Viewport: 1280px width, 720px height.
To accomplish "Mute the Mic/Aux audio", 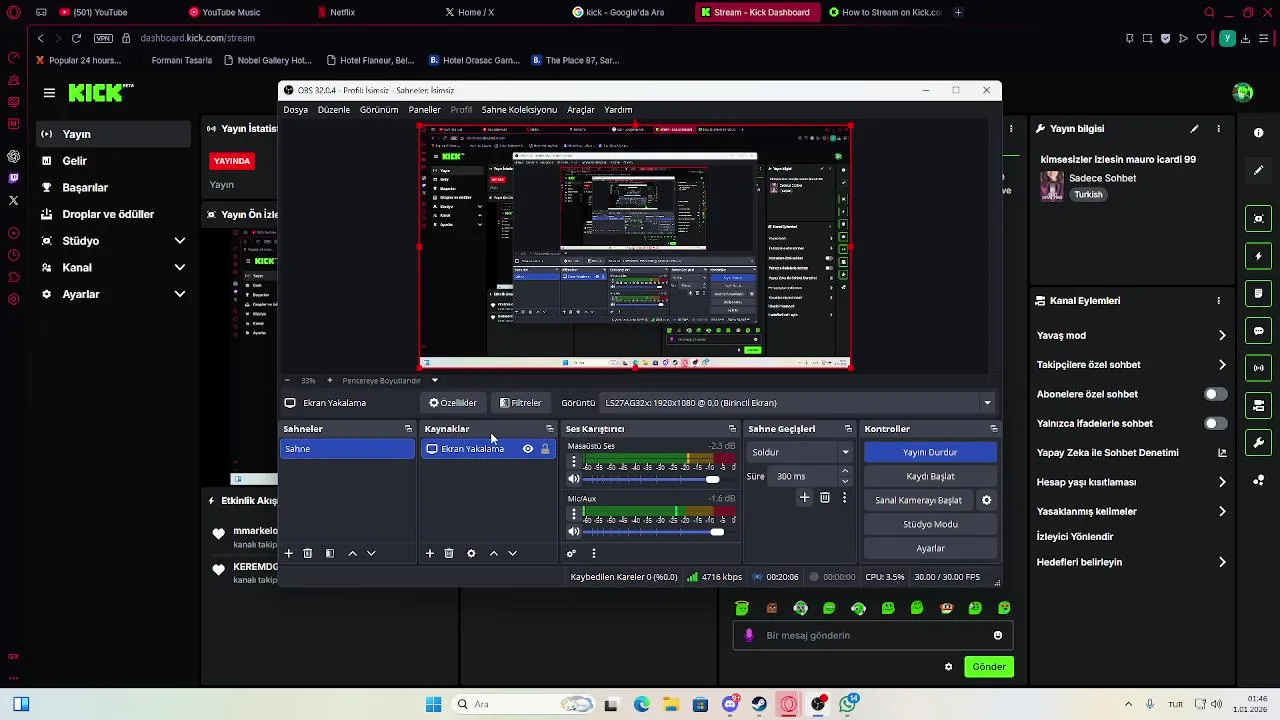I will pyautogui.click(x=574, y=532).
